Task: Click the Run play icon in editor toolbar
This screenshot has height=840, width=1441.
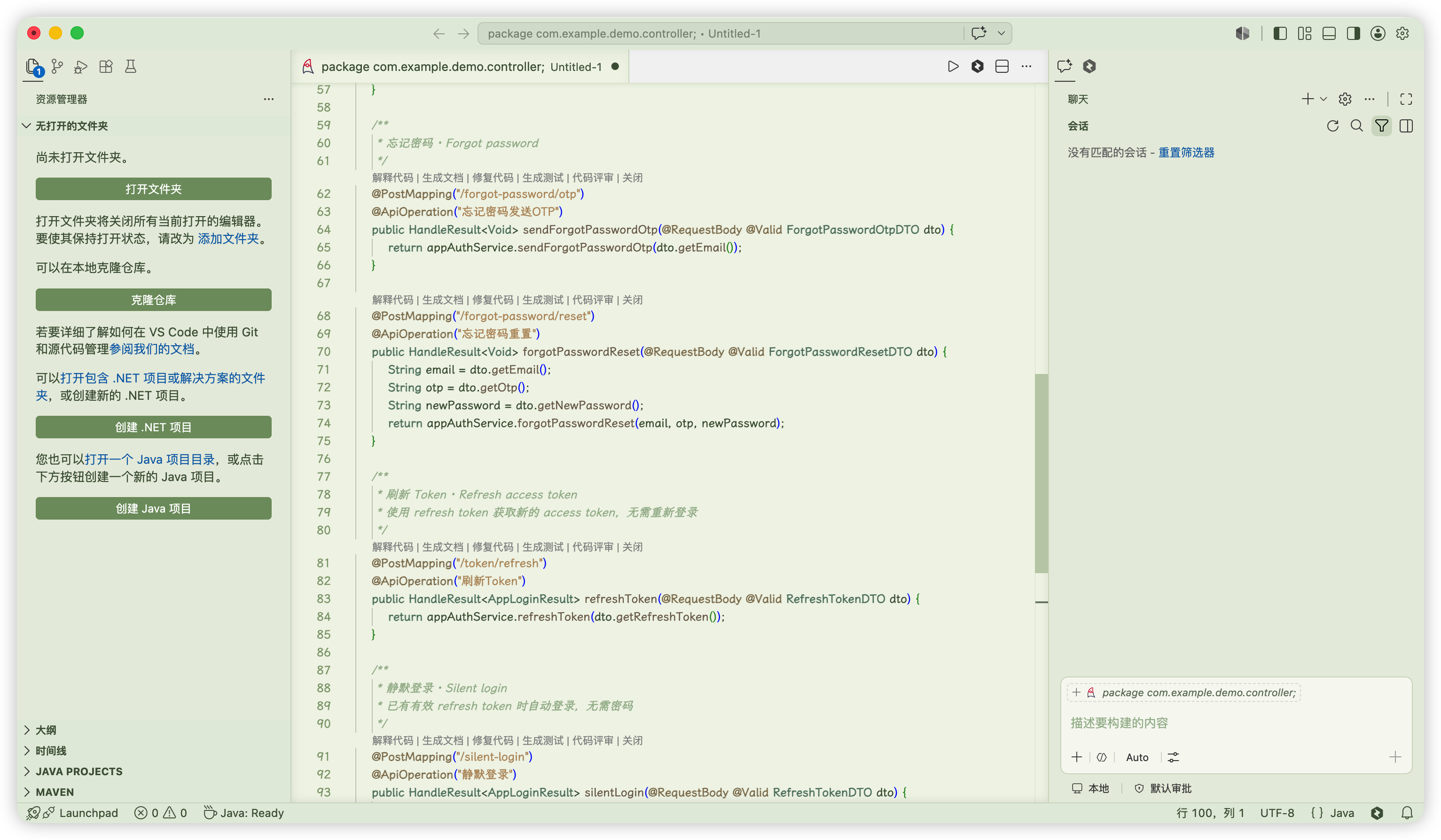Action: point(953,66)
